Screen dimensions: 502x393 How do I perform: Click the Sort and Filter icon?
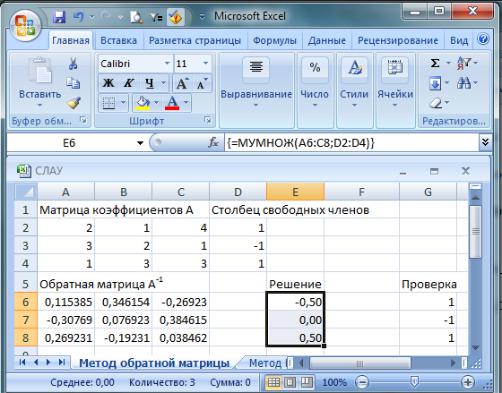point(464,63)
